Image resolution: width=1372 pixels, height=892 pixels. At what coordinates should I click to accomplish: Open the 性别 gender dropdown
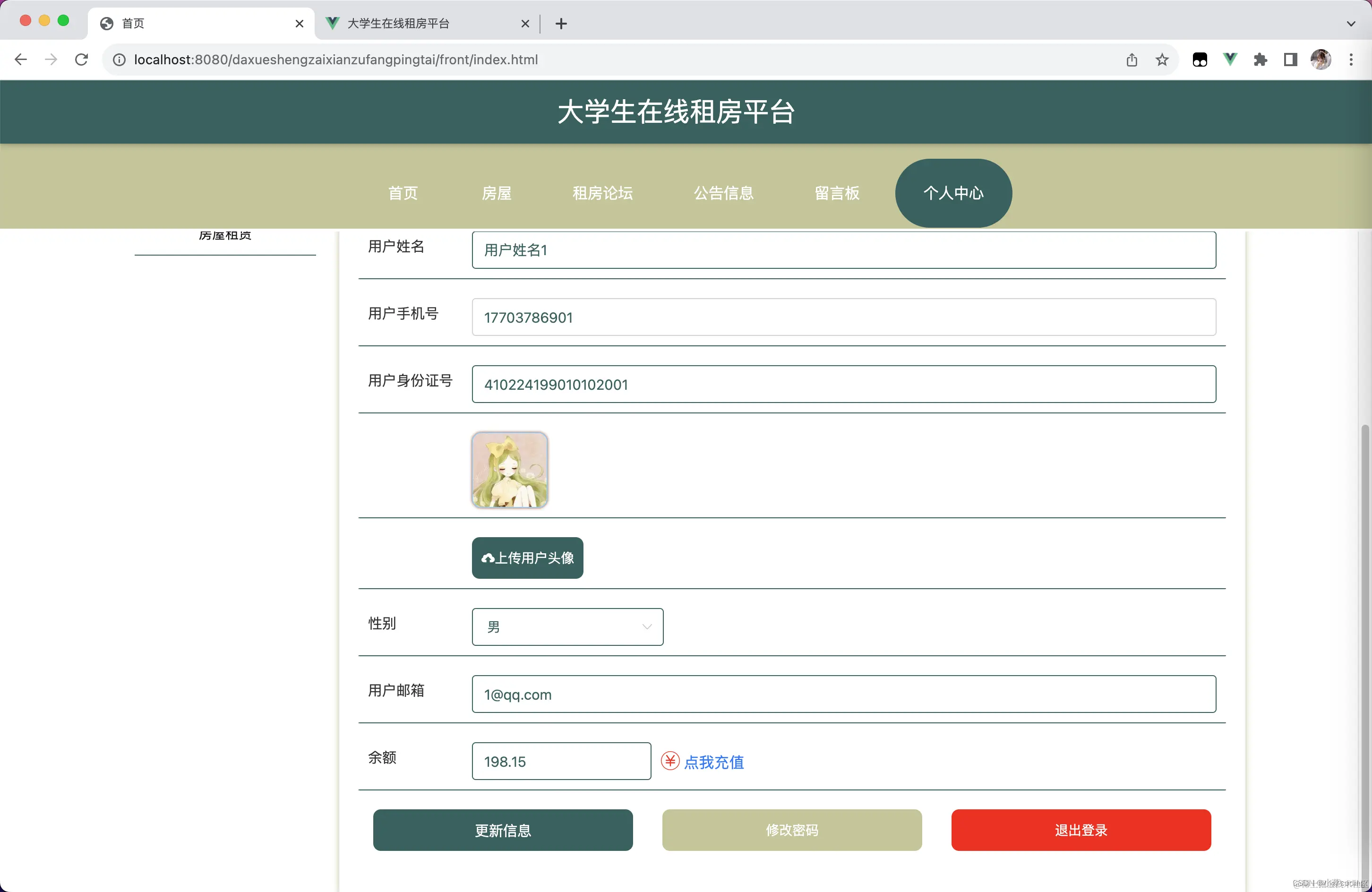coord(567,627)
